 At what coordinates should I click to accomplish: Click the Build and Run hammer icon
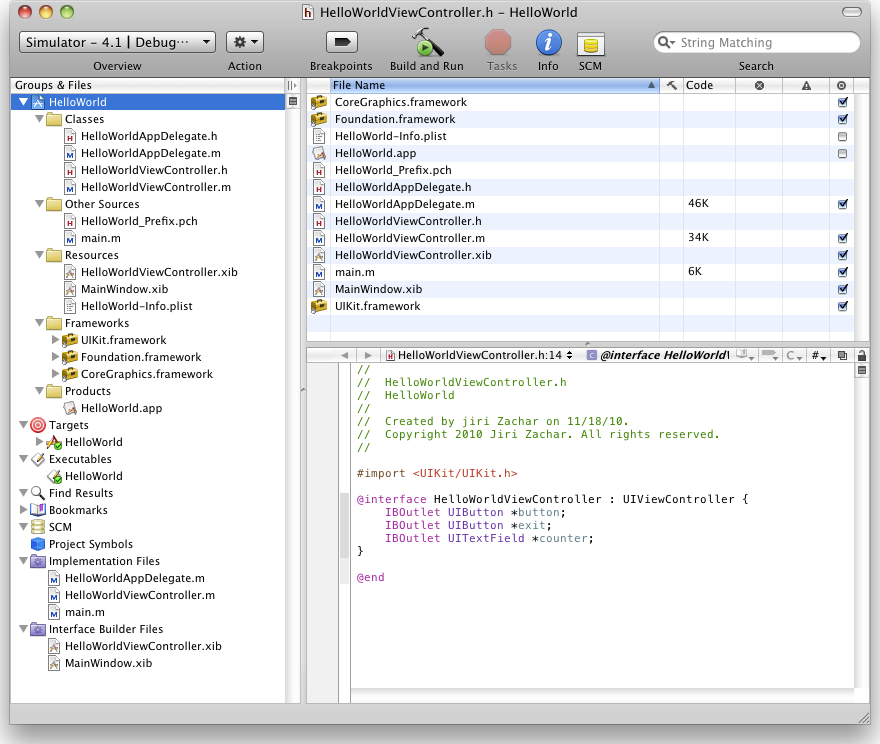pyautogui.click(x=427, y=42)
